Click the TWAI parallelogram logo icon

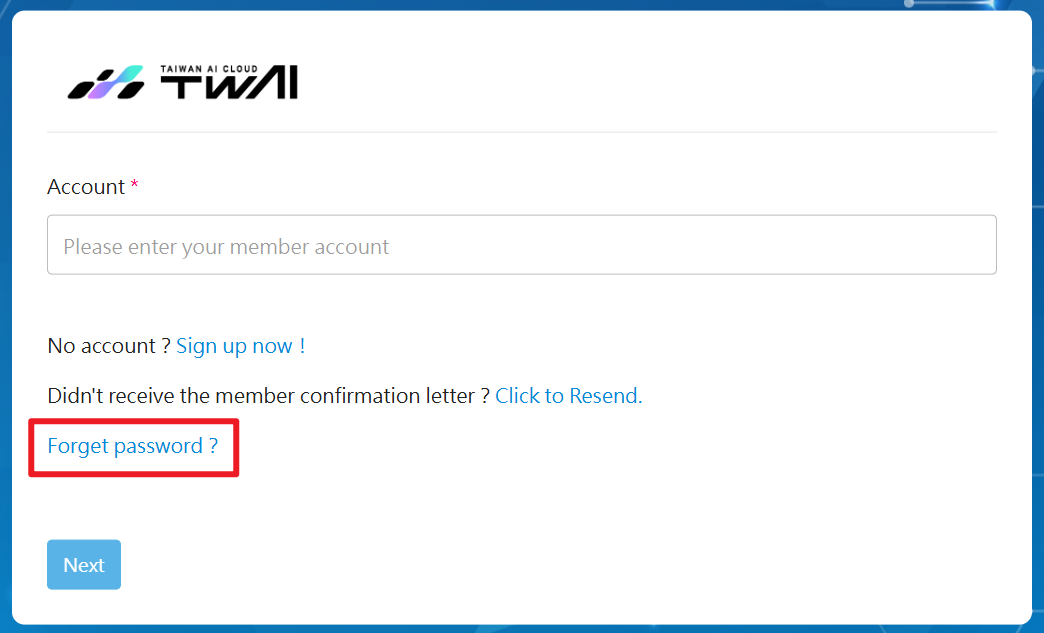[105, 83]
